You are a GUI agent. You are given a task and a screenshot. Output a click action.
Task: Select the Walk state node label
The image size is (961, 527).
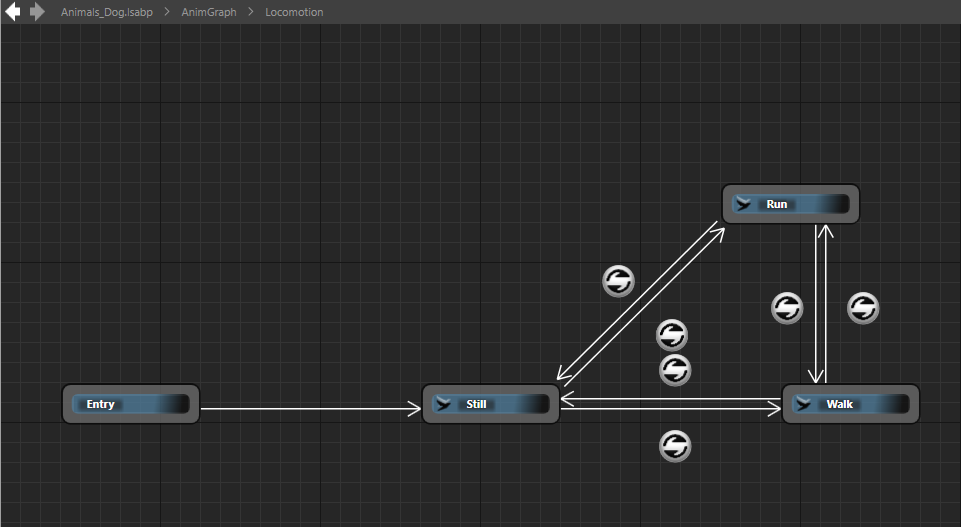(840, 404)
